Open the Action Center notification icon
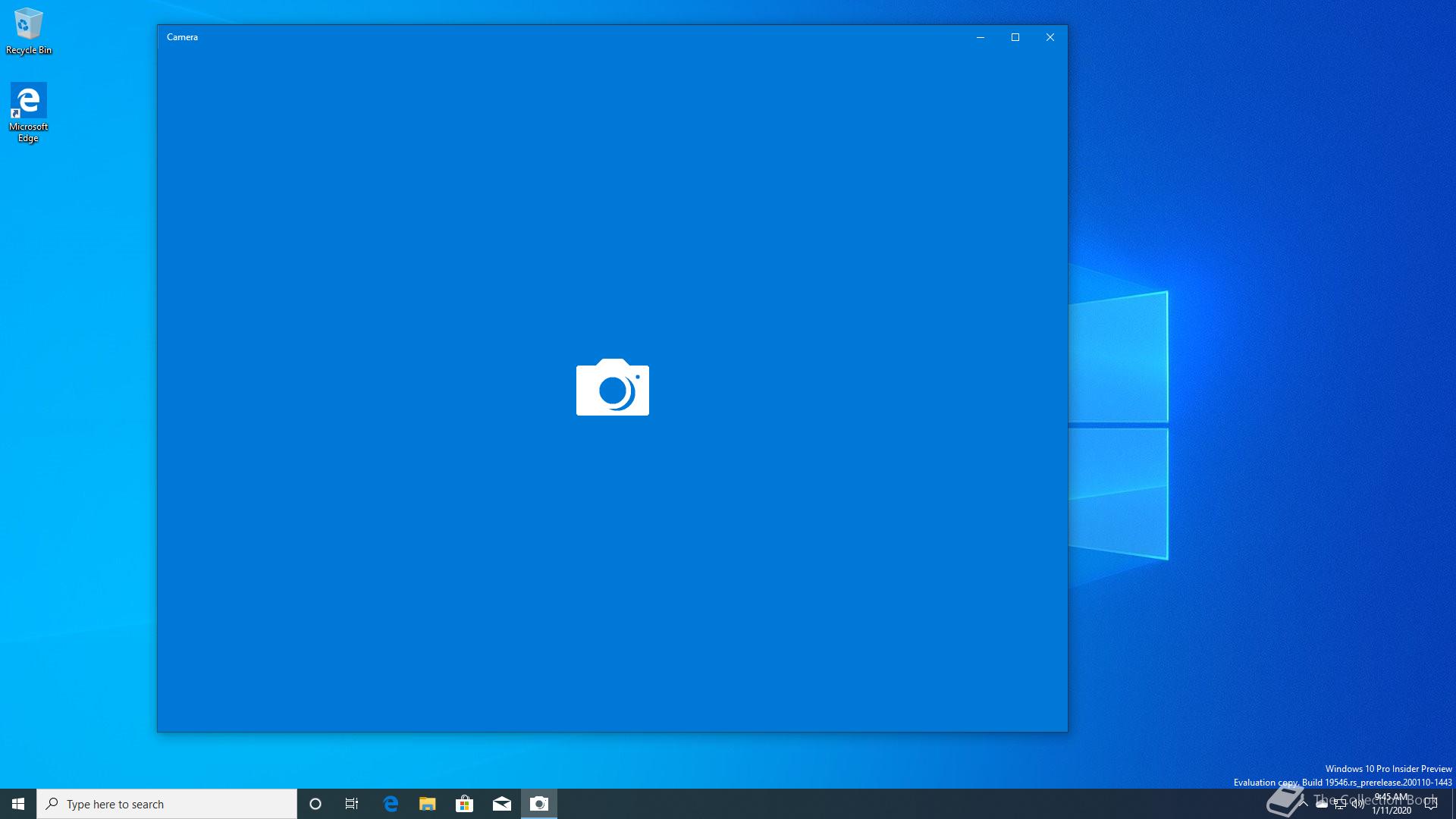The image size is (1456, 819). coord(1432,804)
